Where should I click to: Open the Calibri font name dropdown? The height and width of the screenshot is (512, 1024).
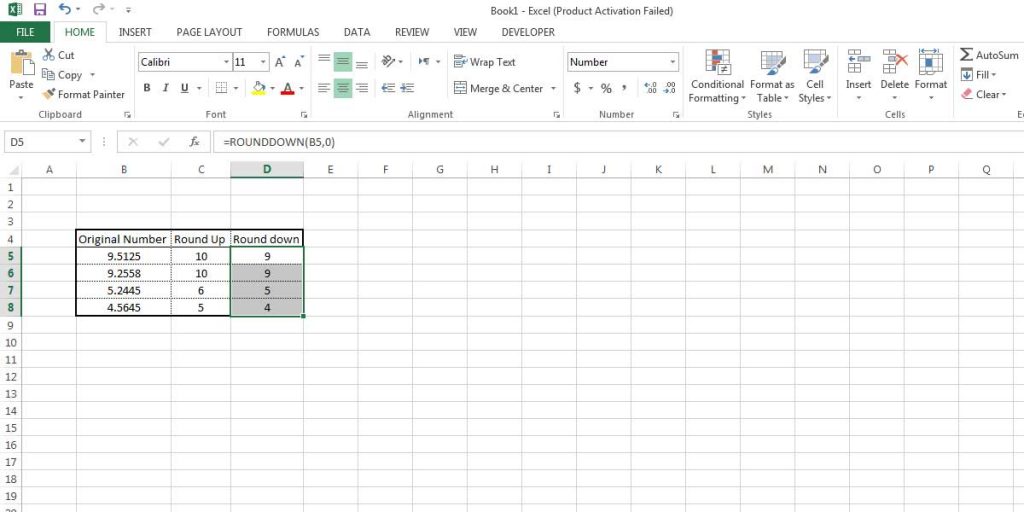(227, 62)
